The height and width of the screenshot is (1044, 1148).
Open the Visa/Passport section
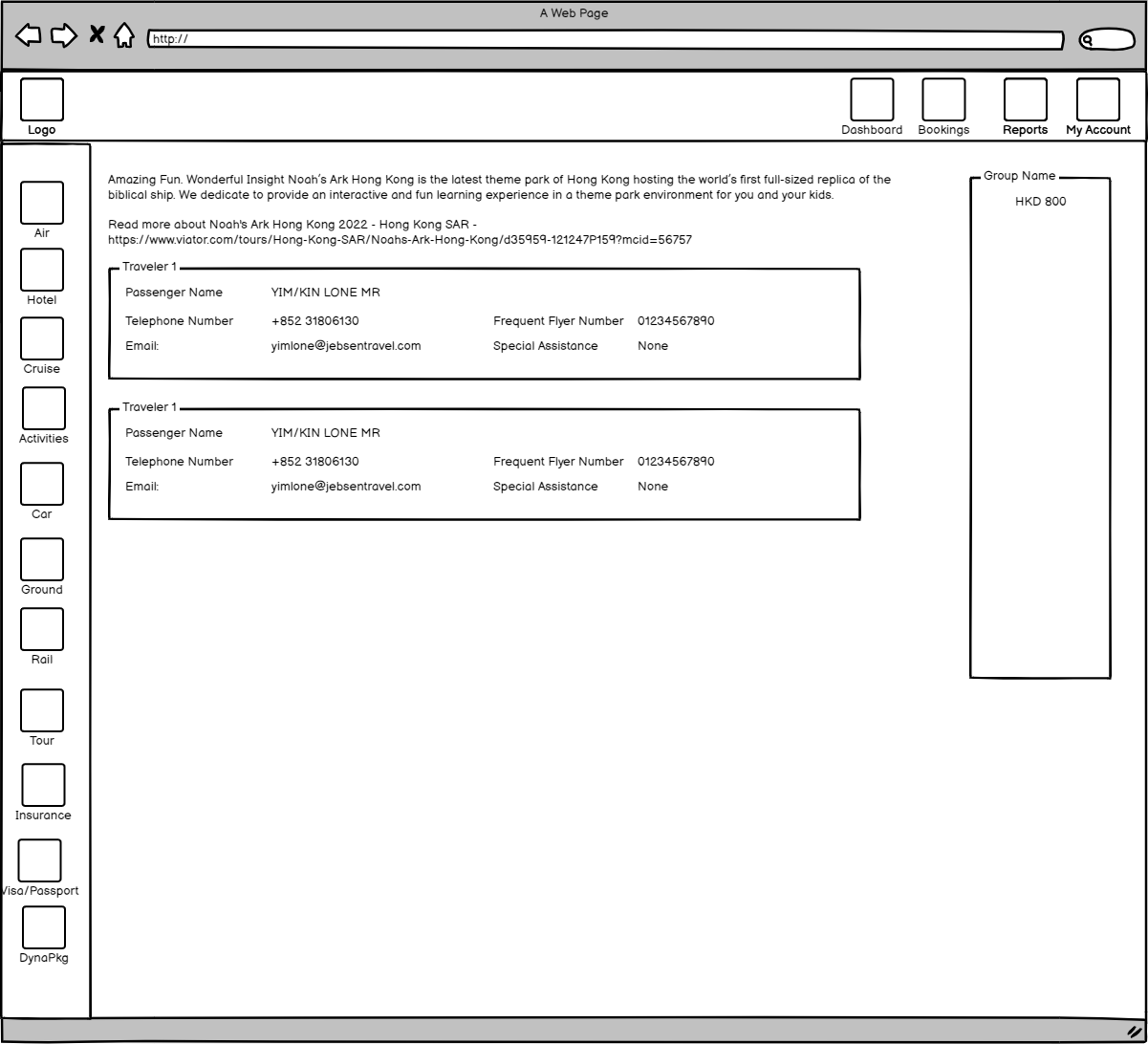tap(40, 861)
